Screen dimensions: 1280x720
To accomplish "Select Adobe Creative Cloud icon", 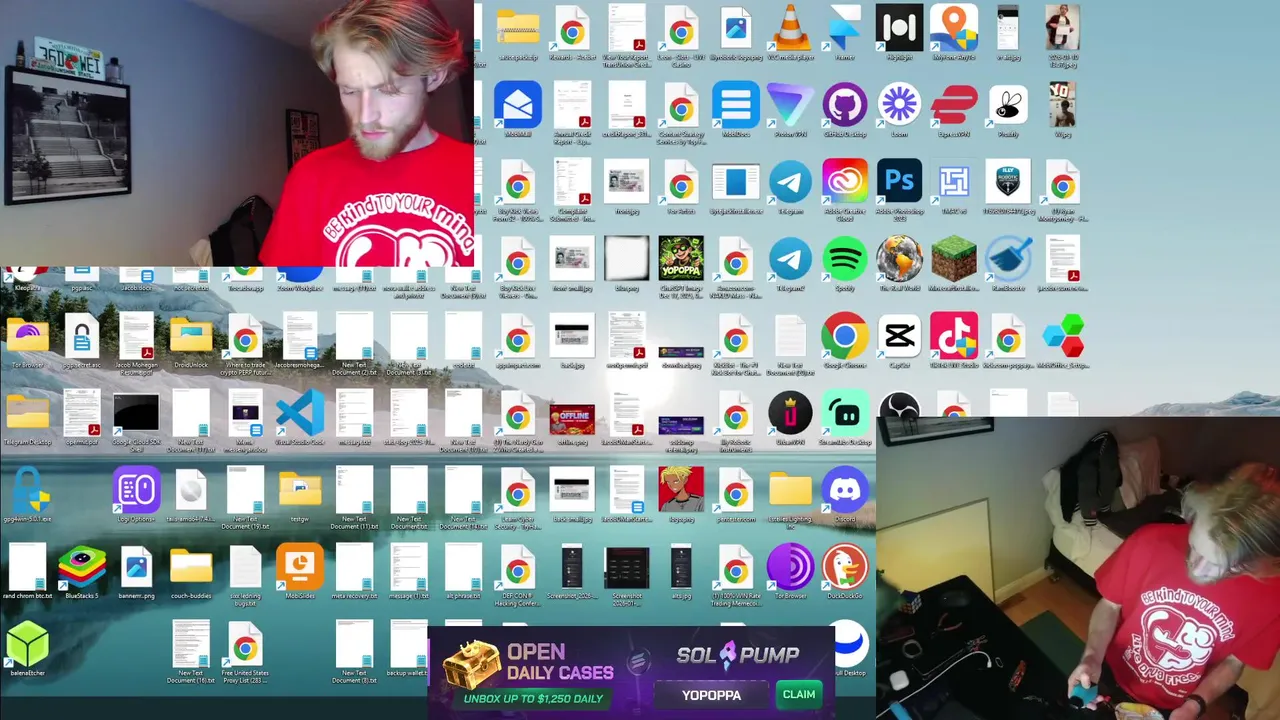I will 845,182.
